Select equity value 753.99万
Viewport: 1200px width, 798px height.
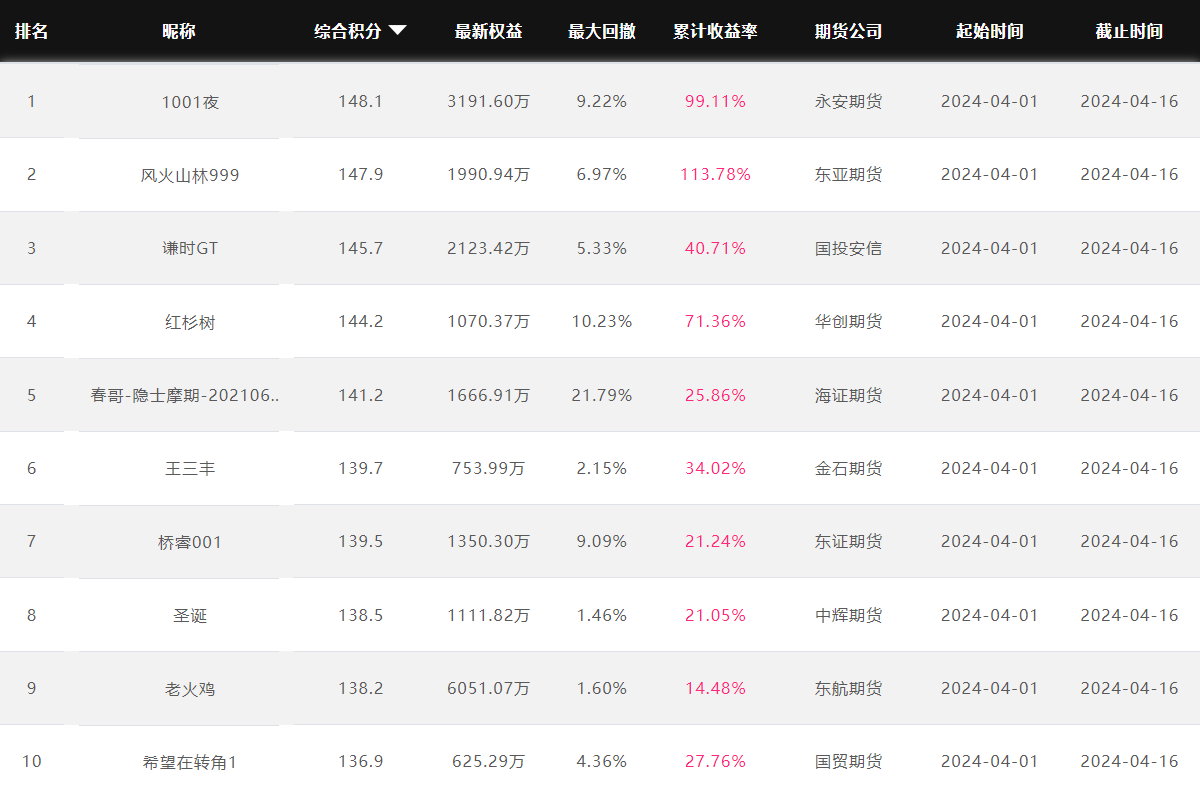pos(488,468)
